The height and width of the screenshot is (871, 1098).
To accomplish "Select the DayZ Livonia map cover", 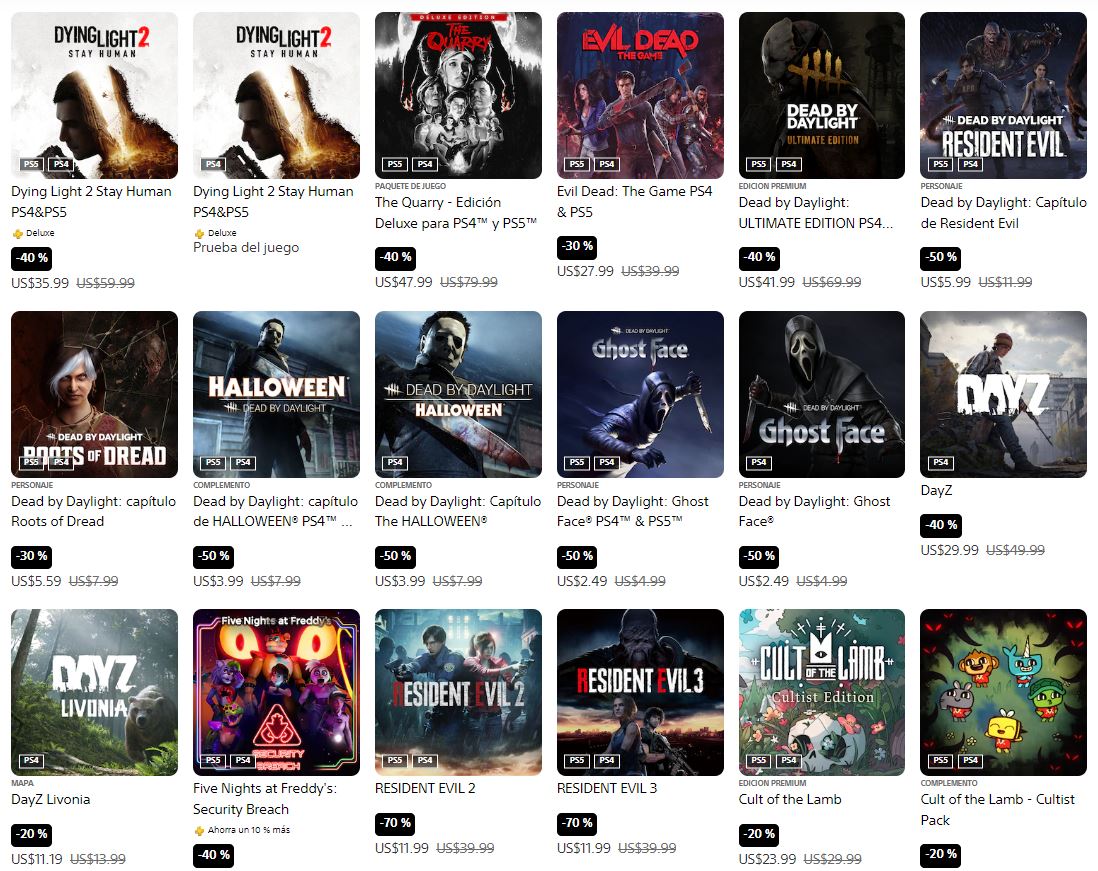I will [x=95, y=692].
